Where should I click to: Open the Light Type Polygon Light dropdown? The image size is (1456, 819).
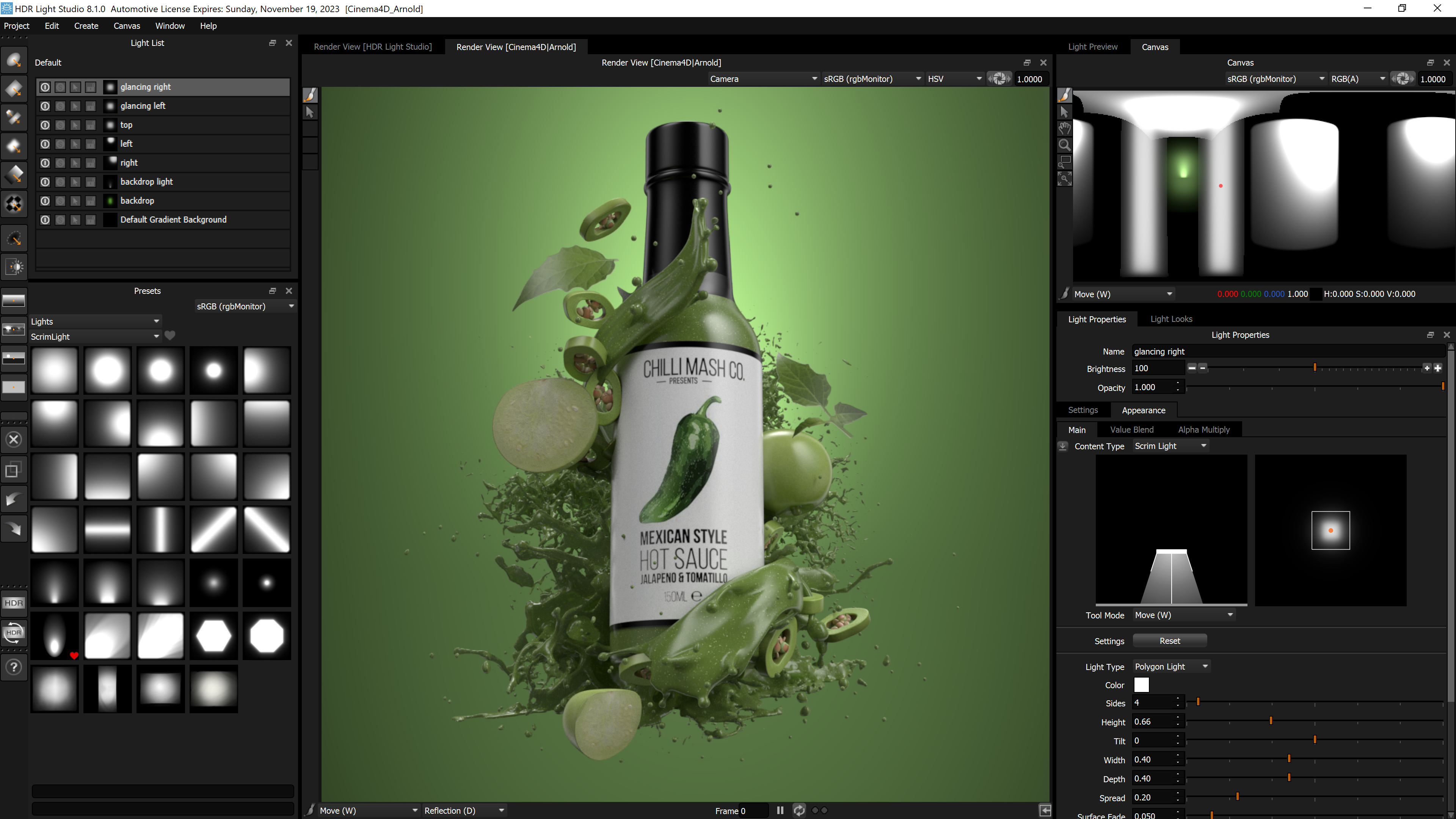(1171, 667)
